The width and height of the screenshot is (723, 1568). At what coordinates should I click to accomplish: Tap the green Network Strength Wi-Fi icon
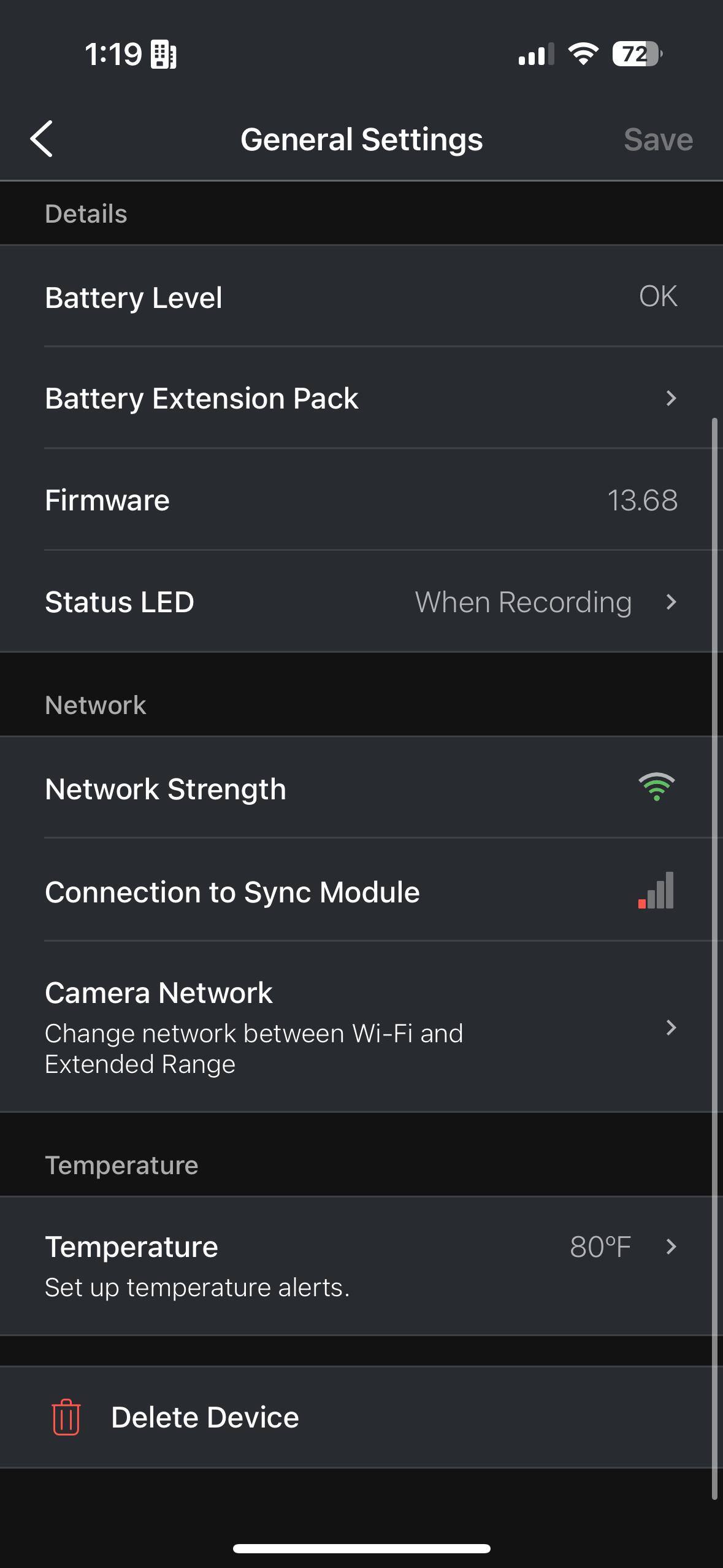point(656,787)
